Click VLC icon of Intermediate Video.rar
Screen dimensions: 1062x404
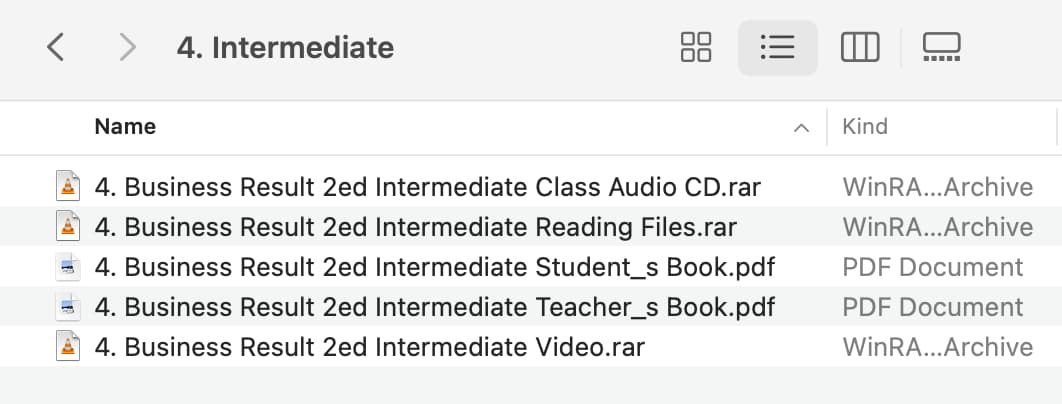(x=68, y=347)
